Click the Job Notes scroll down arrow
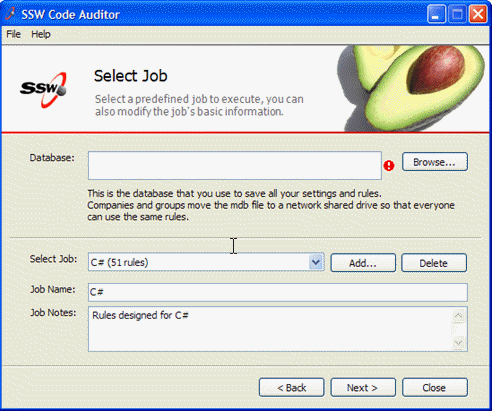 [459, 343]
